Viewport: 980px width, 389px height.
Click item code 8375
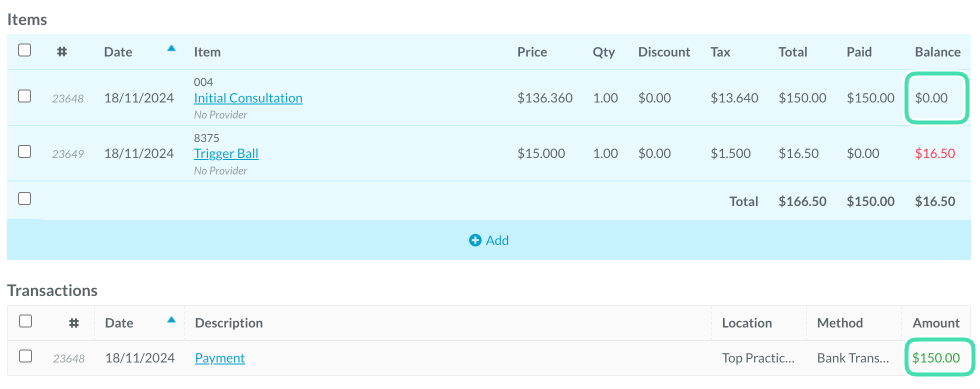(207, 138)
